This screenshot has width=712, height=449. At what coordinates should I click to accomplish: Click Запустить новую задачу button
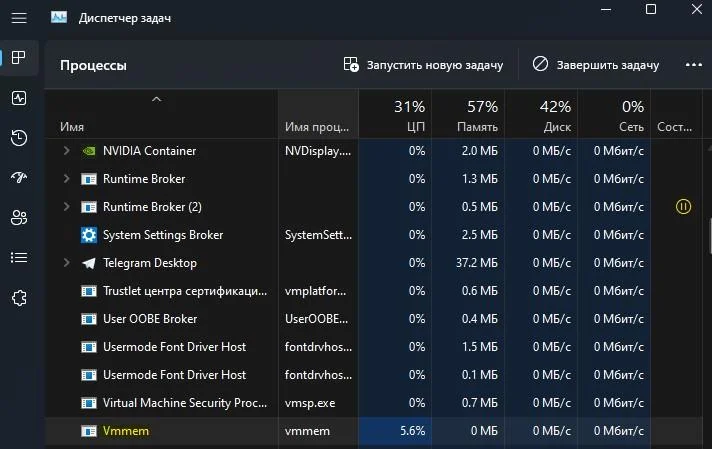[423, 65]
